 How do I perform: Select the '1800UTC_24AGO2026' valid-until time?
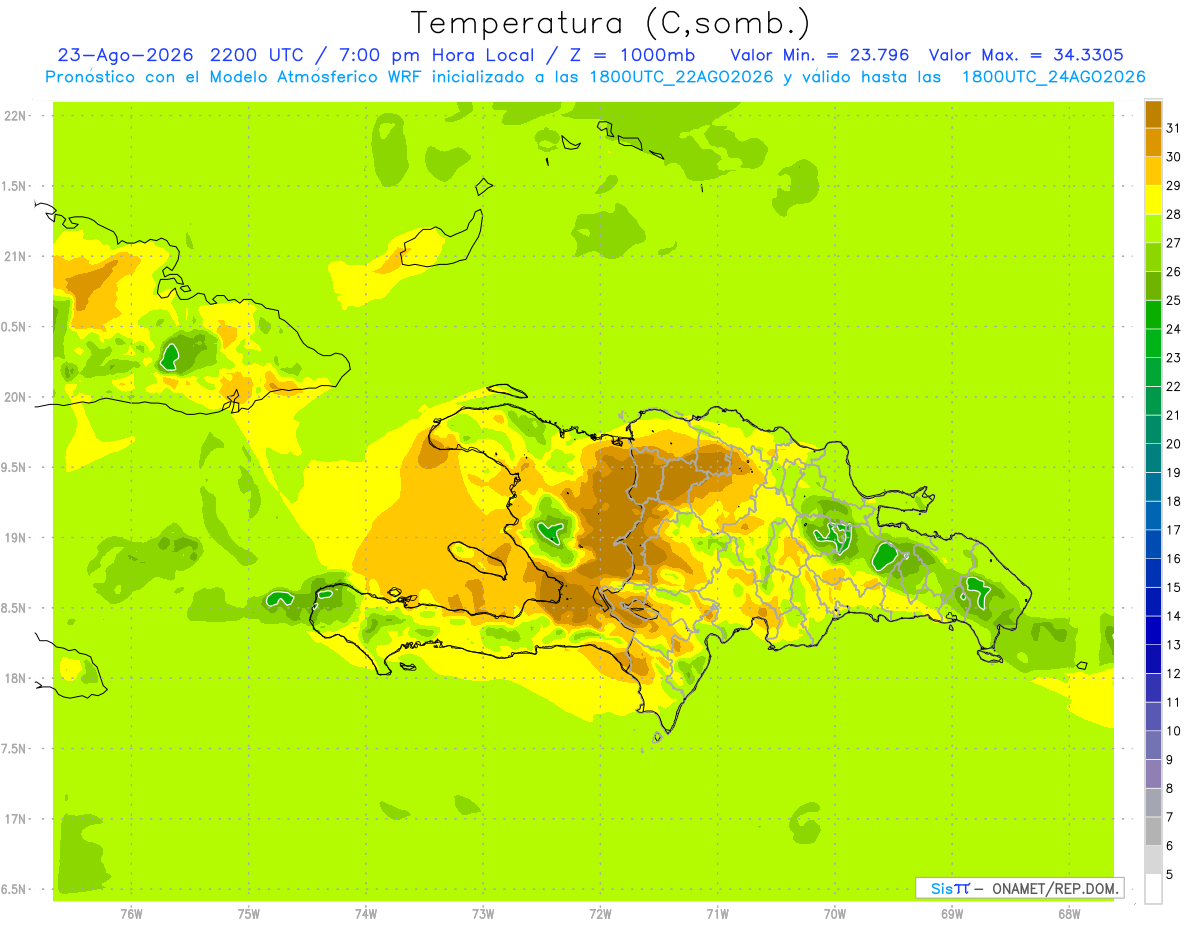(x=1053, y=77)
